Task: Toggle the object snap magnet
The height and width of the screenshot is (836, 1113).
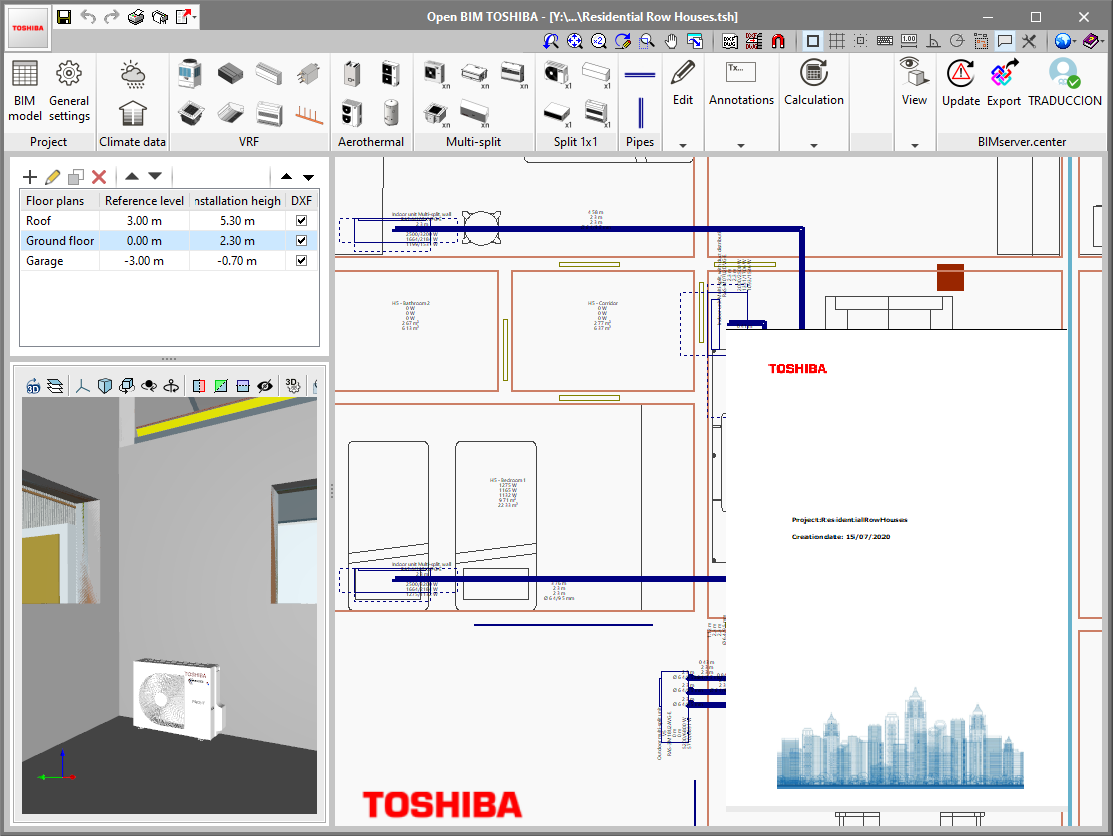Action: click(778, 41)
